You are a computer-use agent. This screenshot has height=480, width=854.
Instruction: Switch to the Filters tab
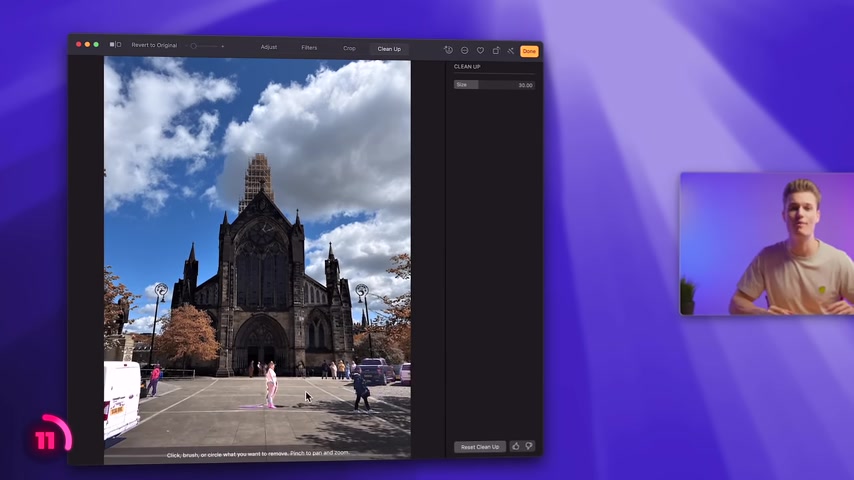pyautogui.click(x=309, y=48)
